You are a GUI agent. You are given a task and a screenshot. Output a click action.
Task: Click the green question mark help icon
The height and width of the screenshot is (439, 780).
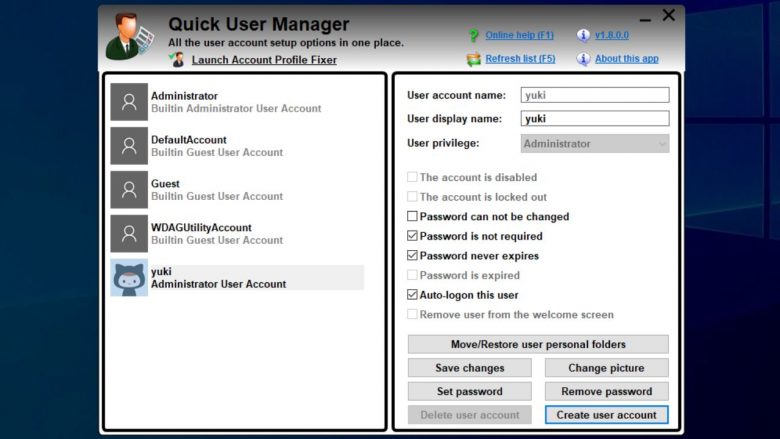[474, 35]
